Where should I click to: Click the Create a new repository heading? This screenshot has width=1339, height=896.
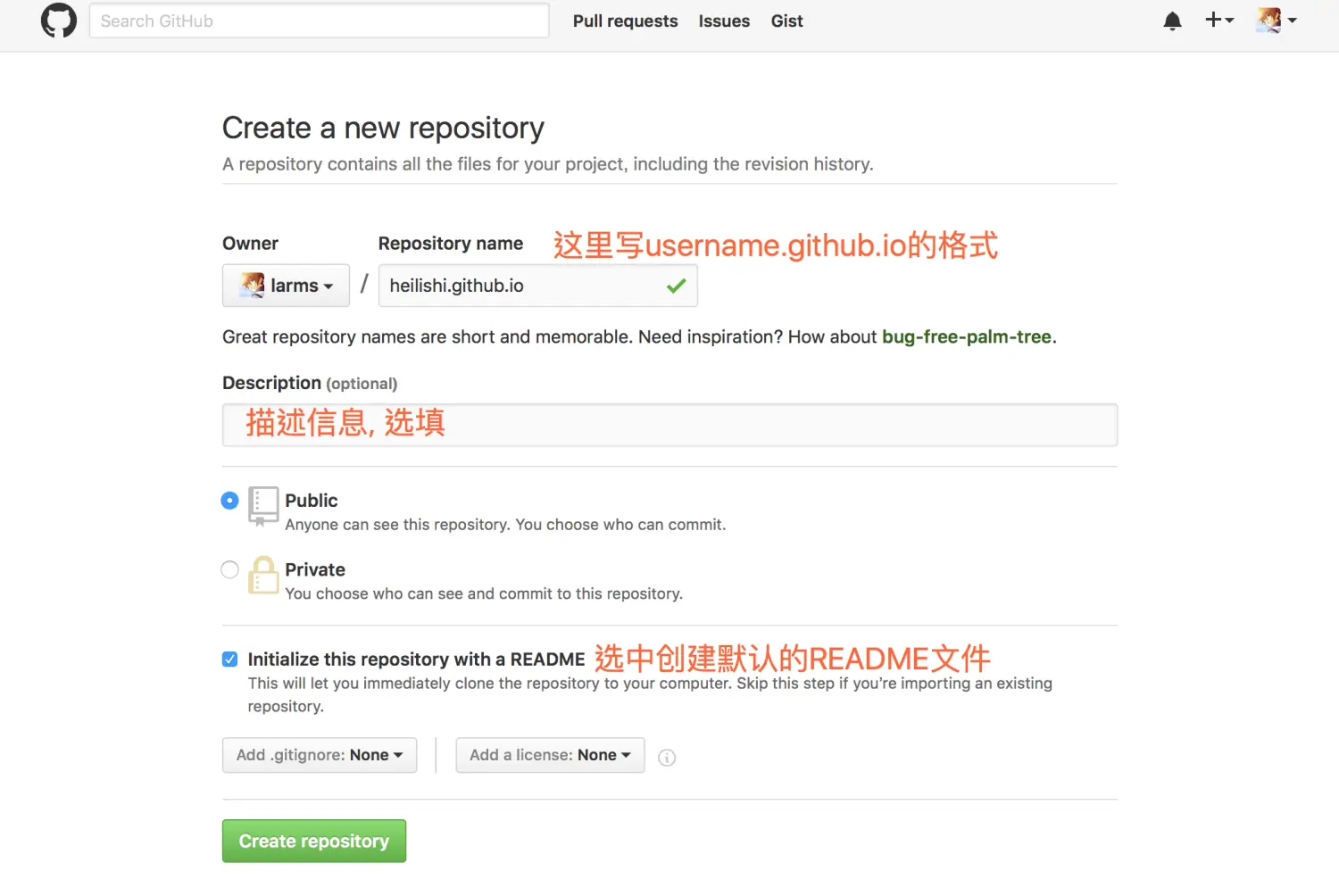click(x=383, y=129)
